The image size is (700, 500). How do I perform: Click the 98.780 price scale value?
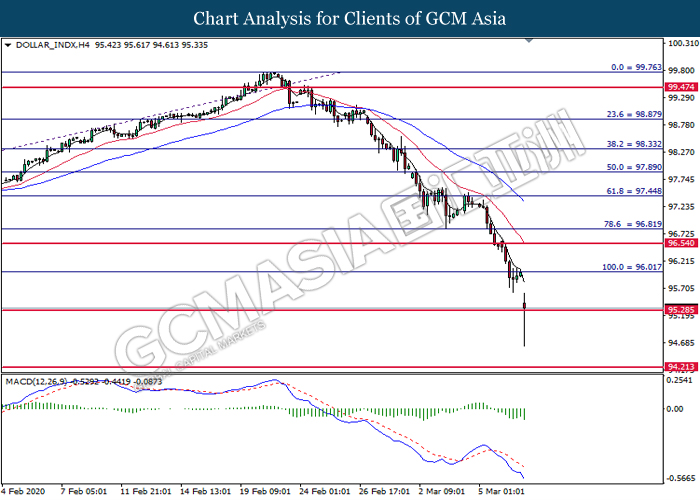click(681, 125)
